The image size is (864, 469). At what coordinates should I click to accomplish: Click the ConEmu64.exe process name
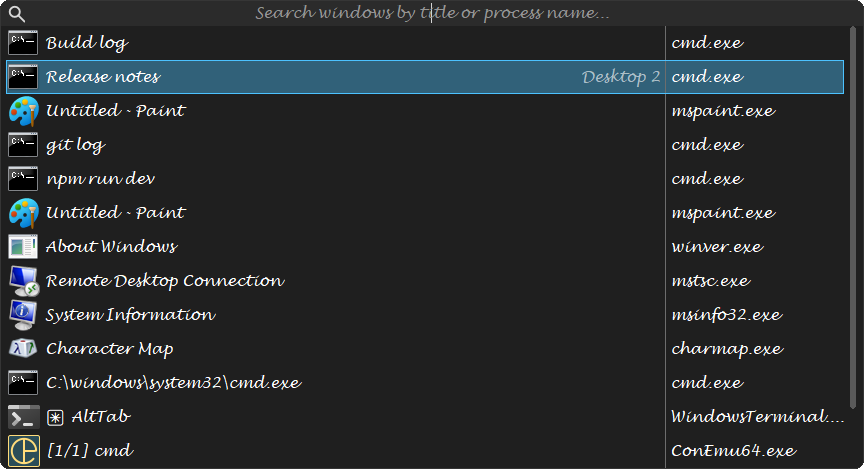(733, 451)
